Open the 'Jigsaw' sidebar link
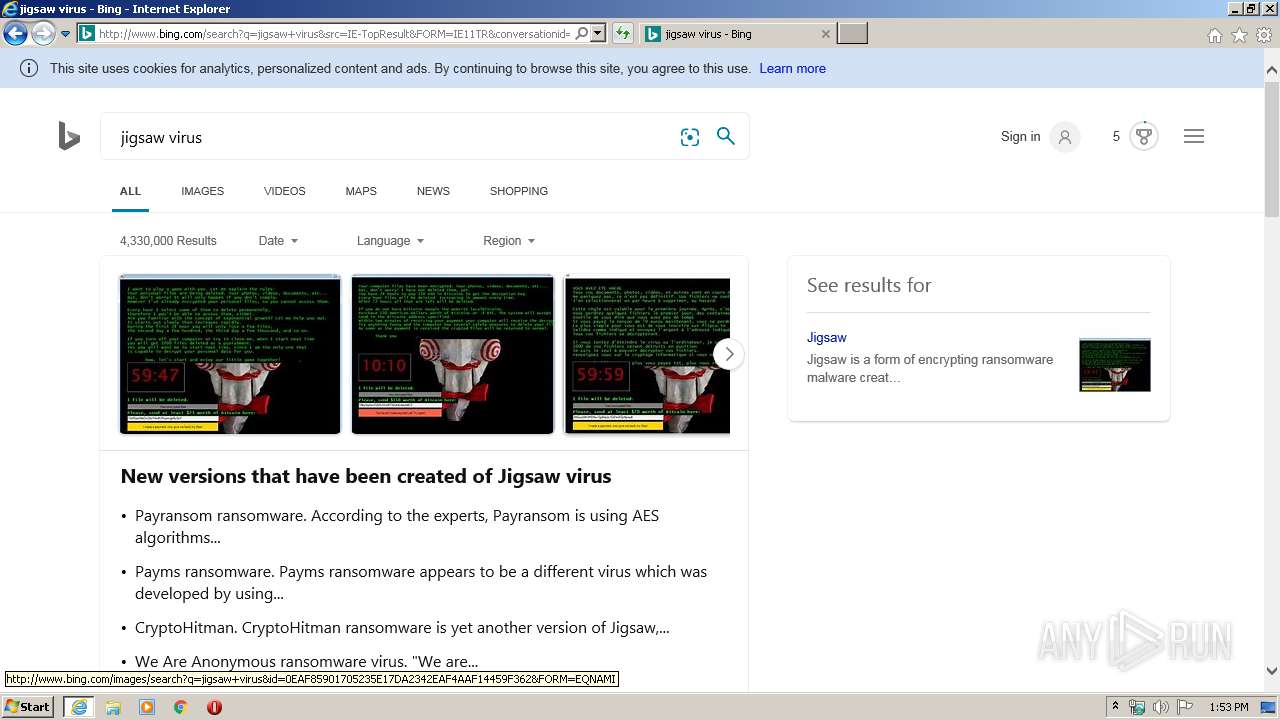 click(x=827, y=337)
